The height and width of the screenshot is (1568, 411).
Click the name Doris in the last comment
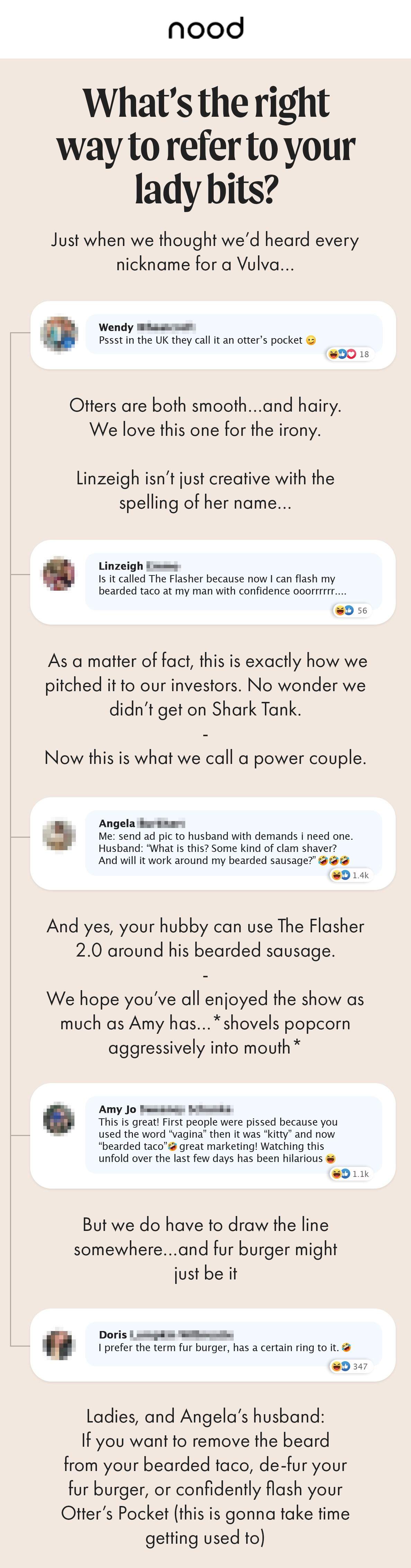coord(113,1334)
